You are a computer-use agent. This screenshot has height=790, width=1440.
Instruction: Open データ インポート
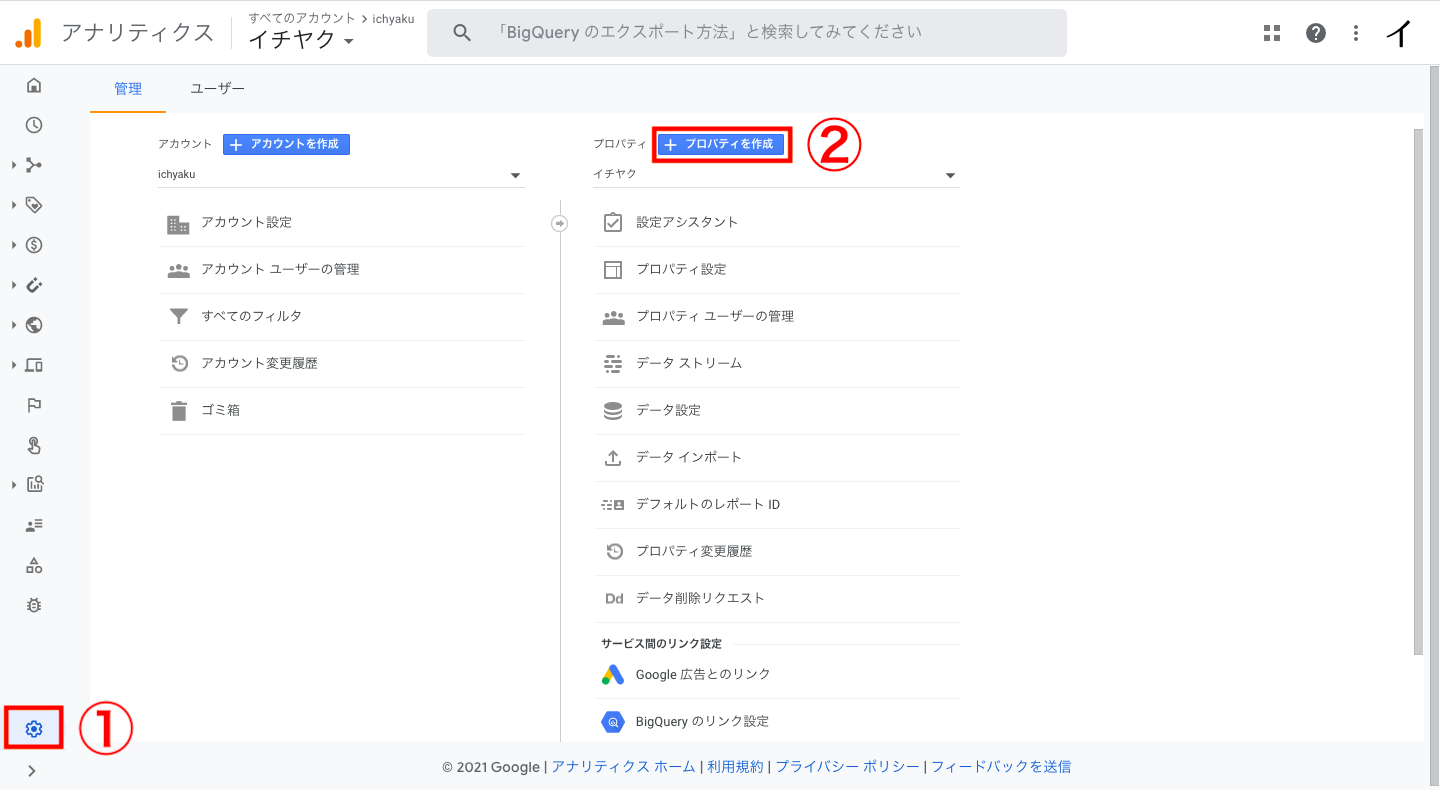pyautogui.click(x=776, y=458)
